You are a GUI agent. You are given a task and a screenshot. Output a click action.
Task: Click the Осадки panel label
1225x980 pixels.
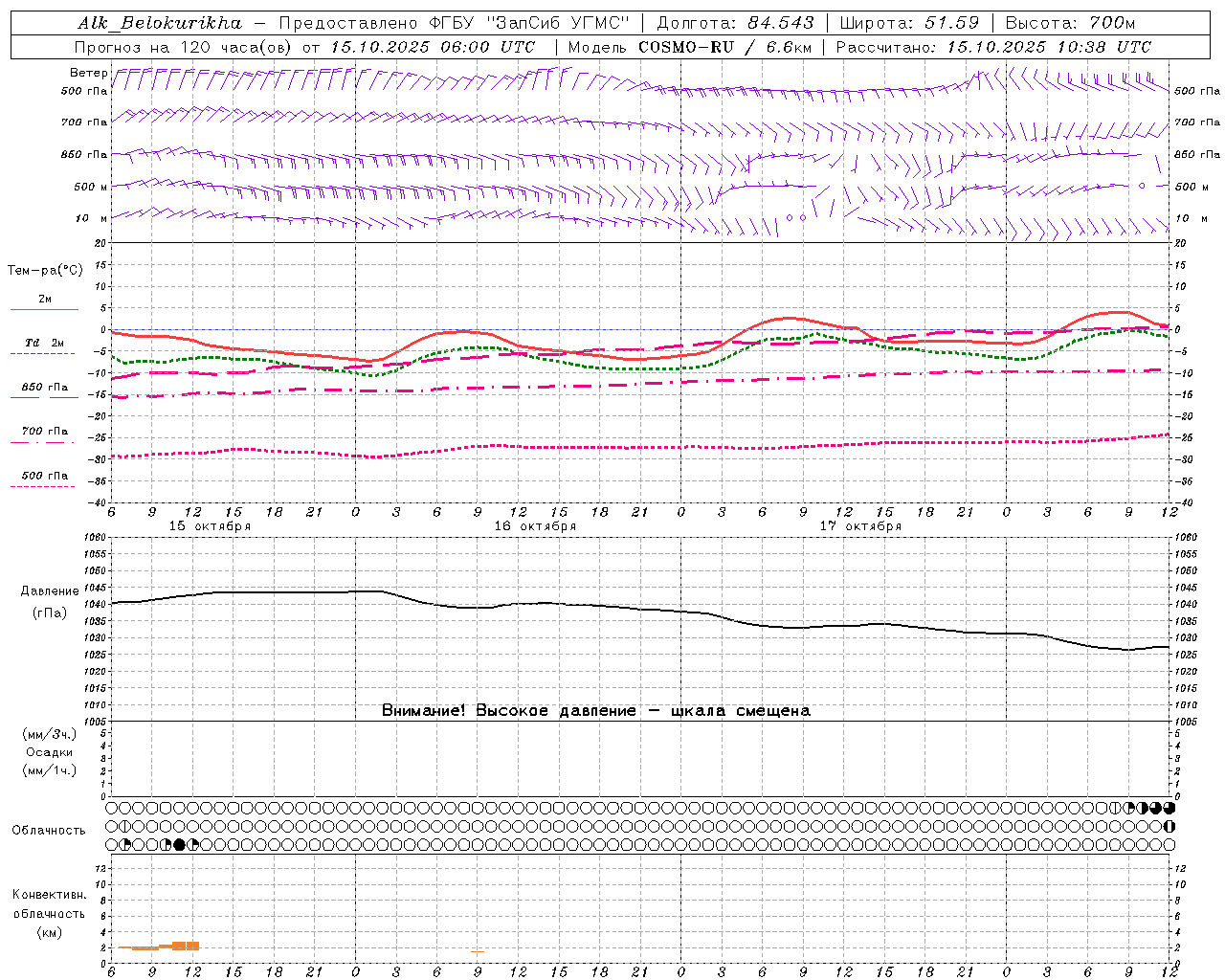50,752
